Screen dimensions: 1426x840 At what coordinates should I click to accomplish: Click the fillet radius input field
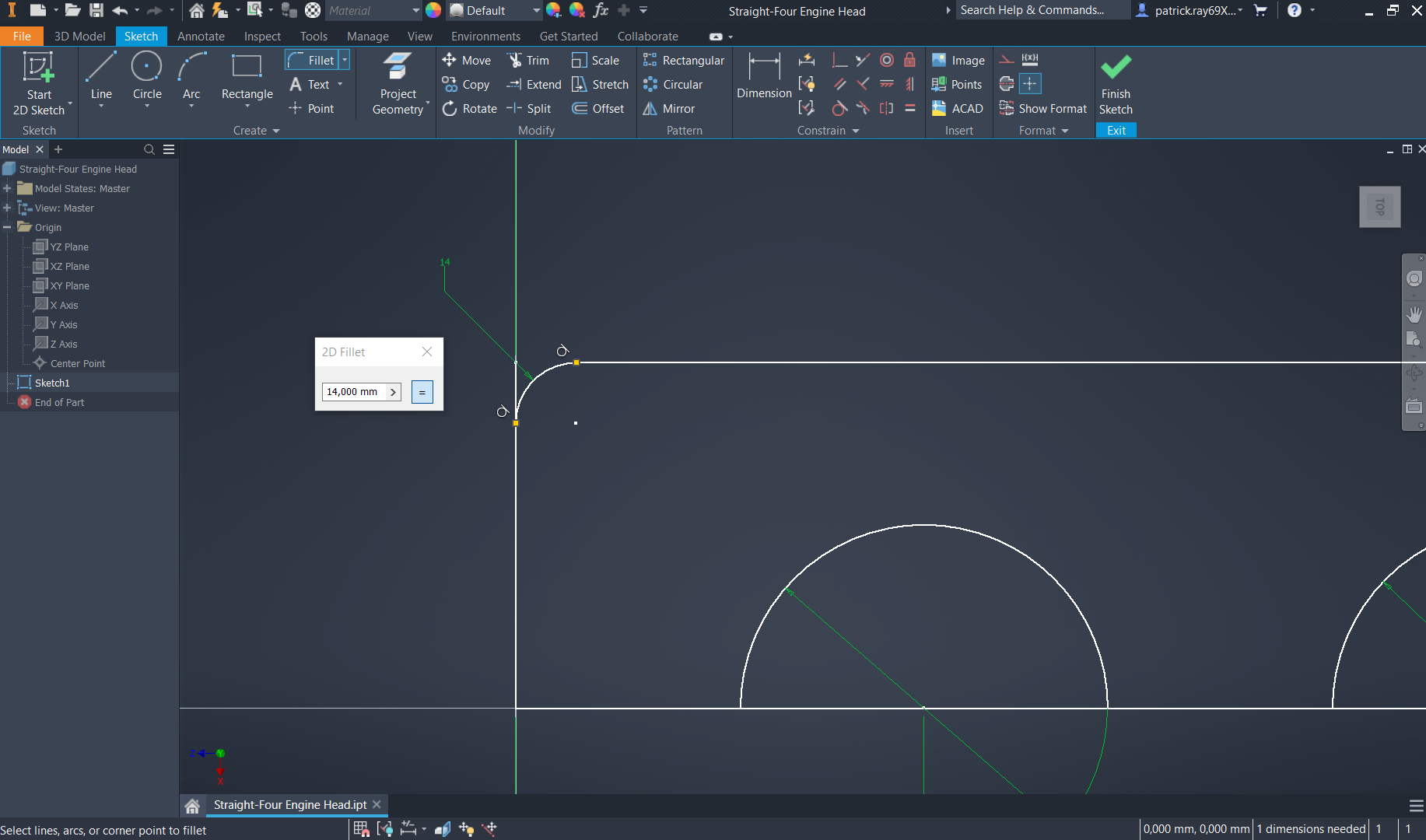pyautogui.click(x=353, y=392)
